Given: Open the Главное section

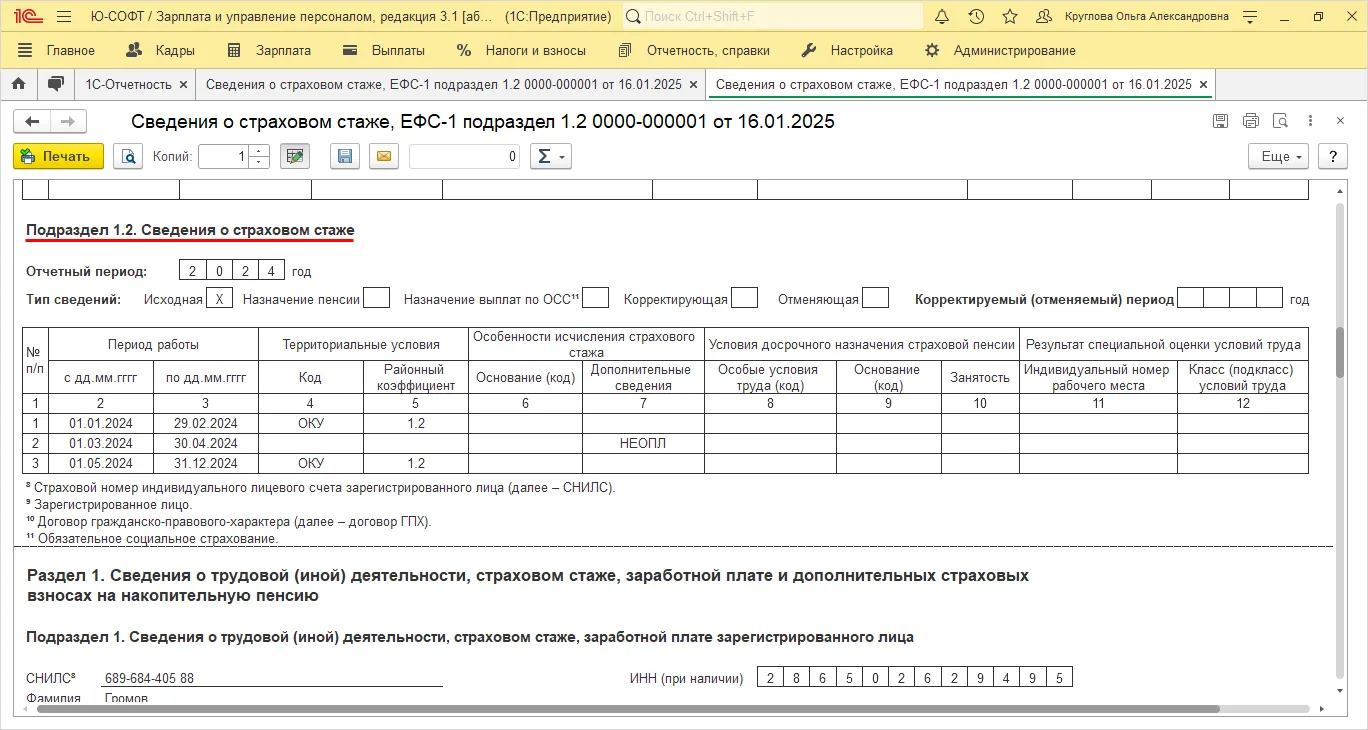Looking at the screenshot, I should [57, 50].
